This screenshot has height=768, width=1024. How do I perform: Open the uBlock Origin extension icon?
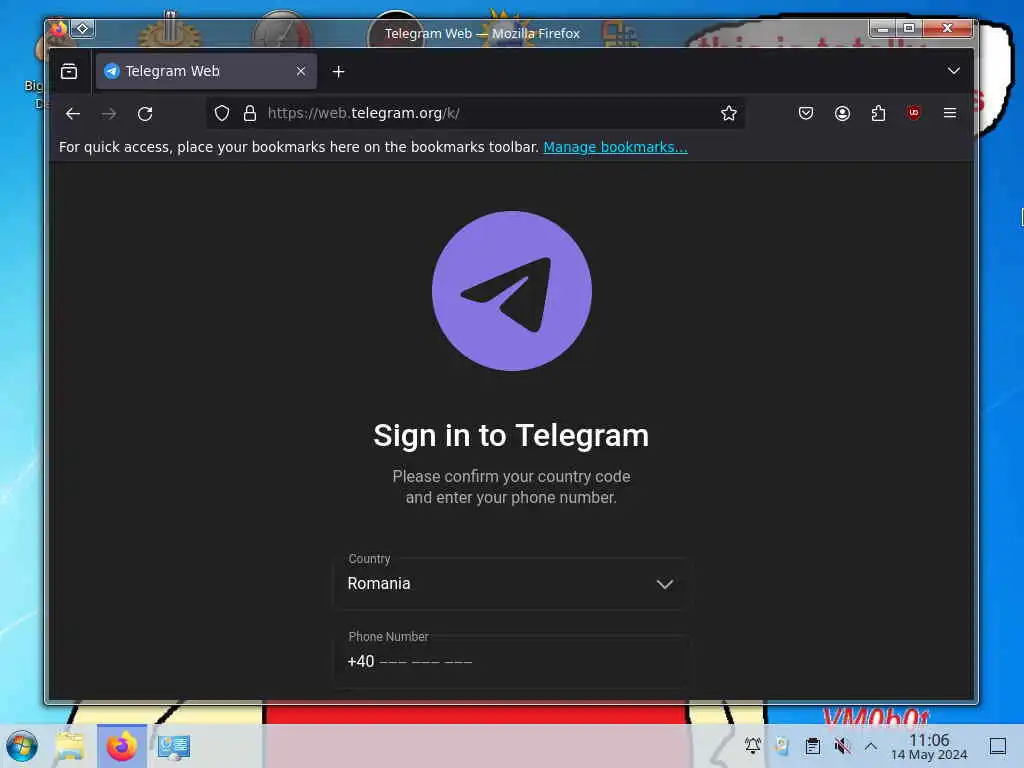pos(914,113)
